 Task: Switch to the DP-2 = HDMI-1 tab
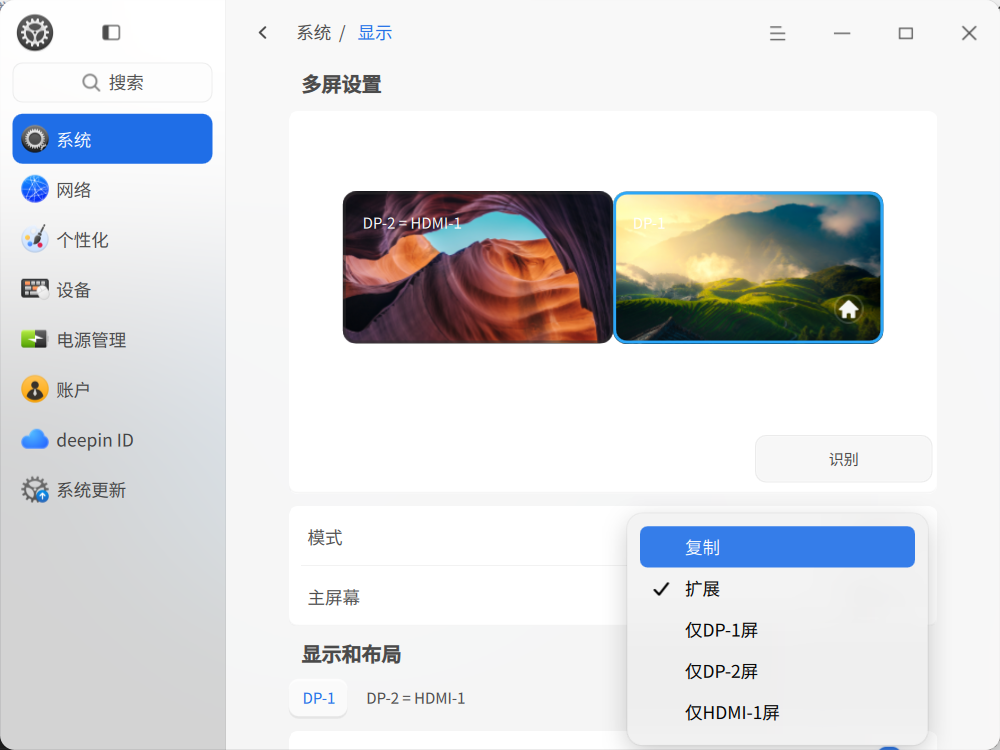416,698
